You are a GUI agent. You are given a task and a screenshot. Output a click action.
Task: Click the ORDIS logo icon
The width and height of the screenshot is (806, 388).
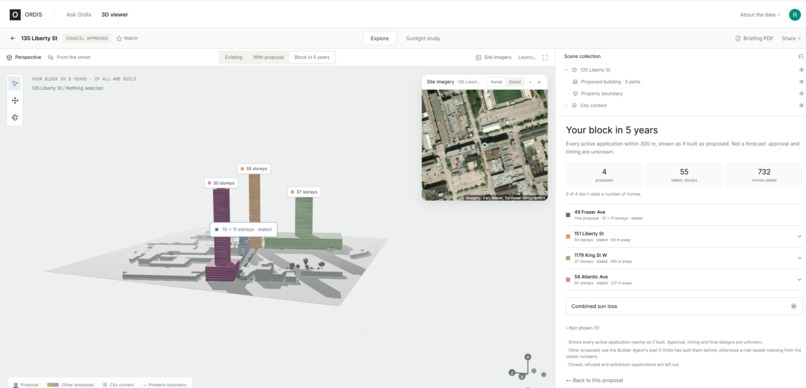(x=15, y=15)
